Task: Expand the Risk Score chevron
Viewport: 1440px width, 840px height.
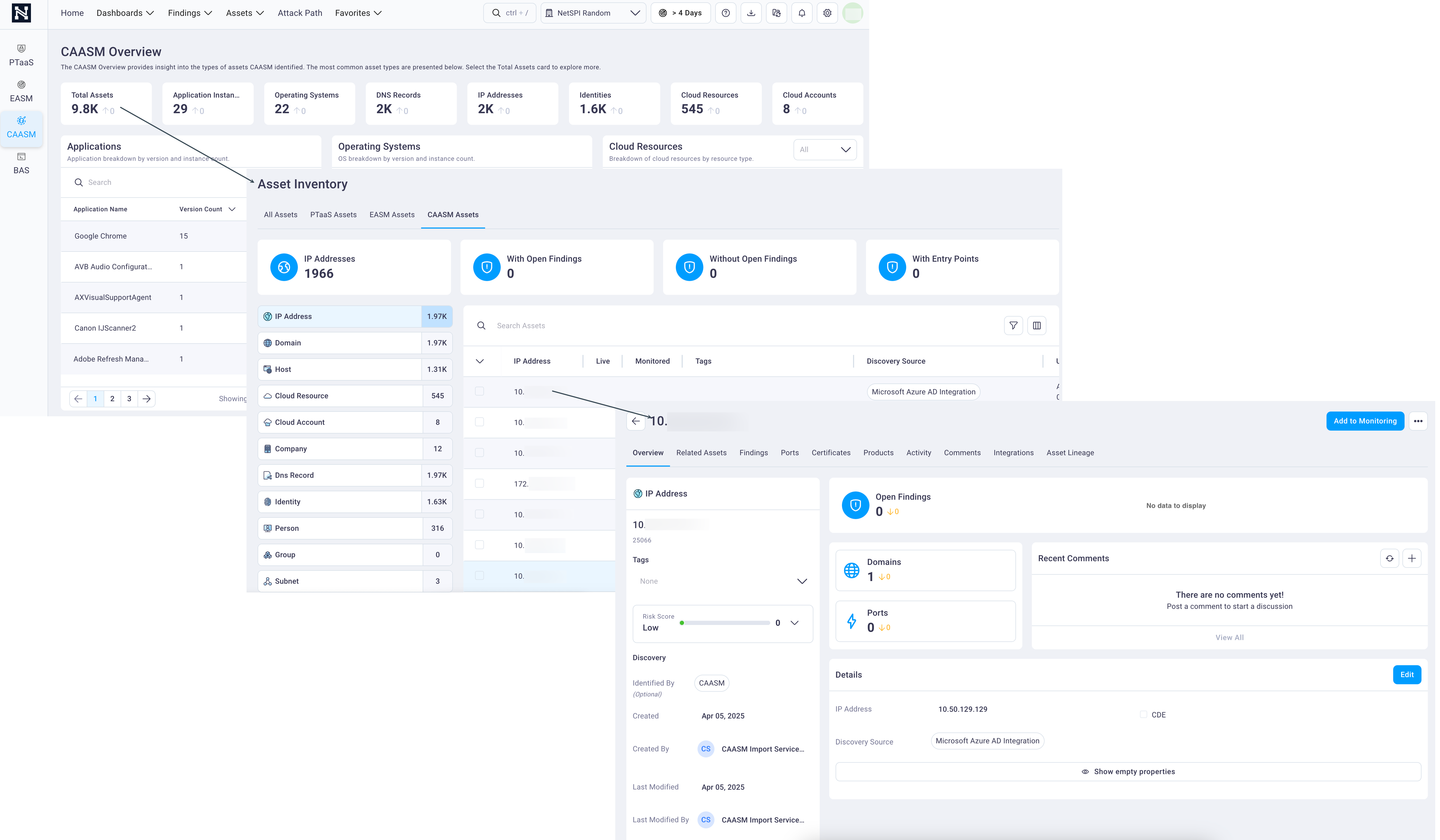Action: (794, 623)
